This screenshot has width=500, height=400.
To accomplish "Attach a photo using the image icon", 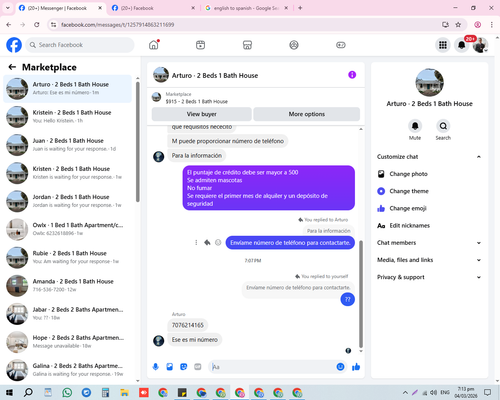I will (170, 367).
